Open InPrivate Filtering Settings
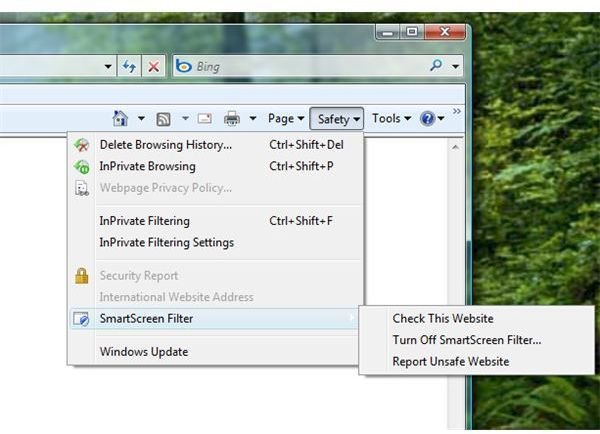The image size is (600, 434). pos(216,243)
